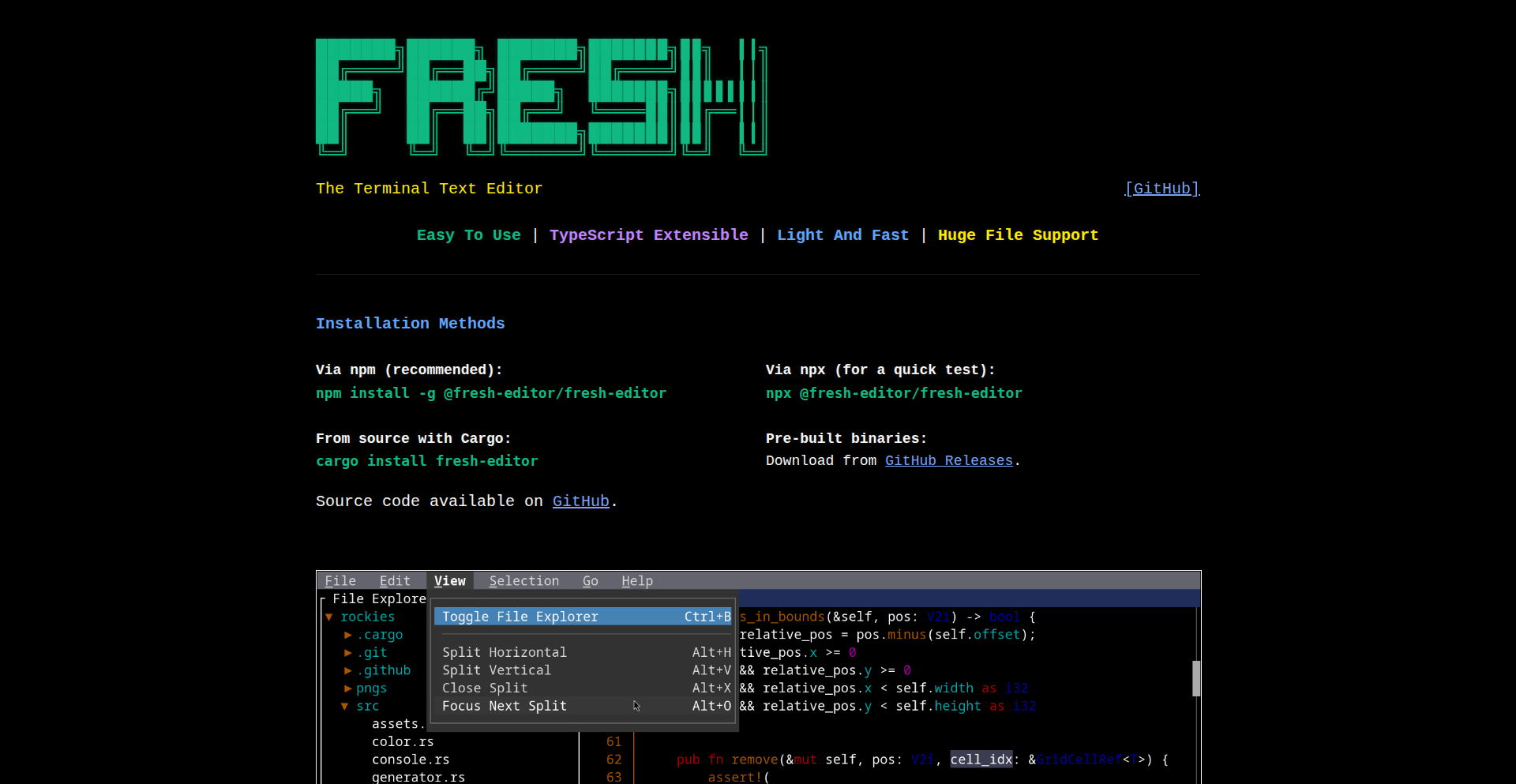Viewport: 1516px width, 784px height.
Task: Choose 'Split Vertical' from the View menu
Action: [x=584, y=670]
